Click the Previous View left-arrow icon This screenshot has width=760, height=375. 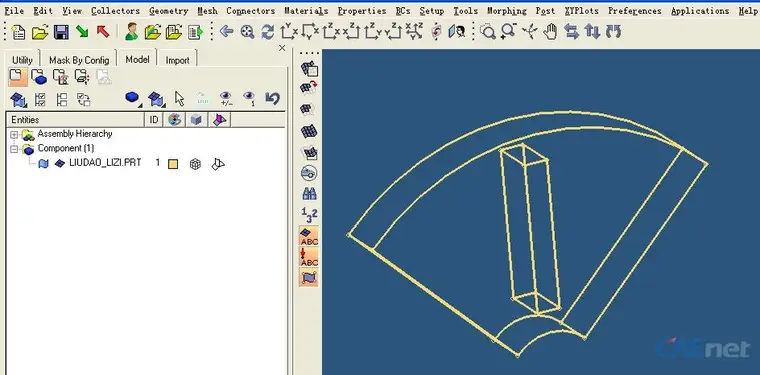click(226, 32)
